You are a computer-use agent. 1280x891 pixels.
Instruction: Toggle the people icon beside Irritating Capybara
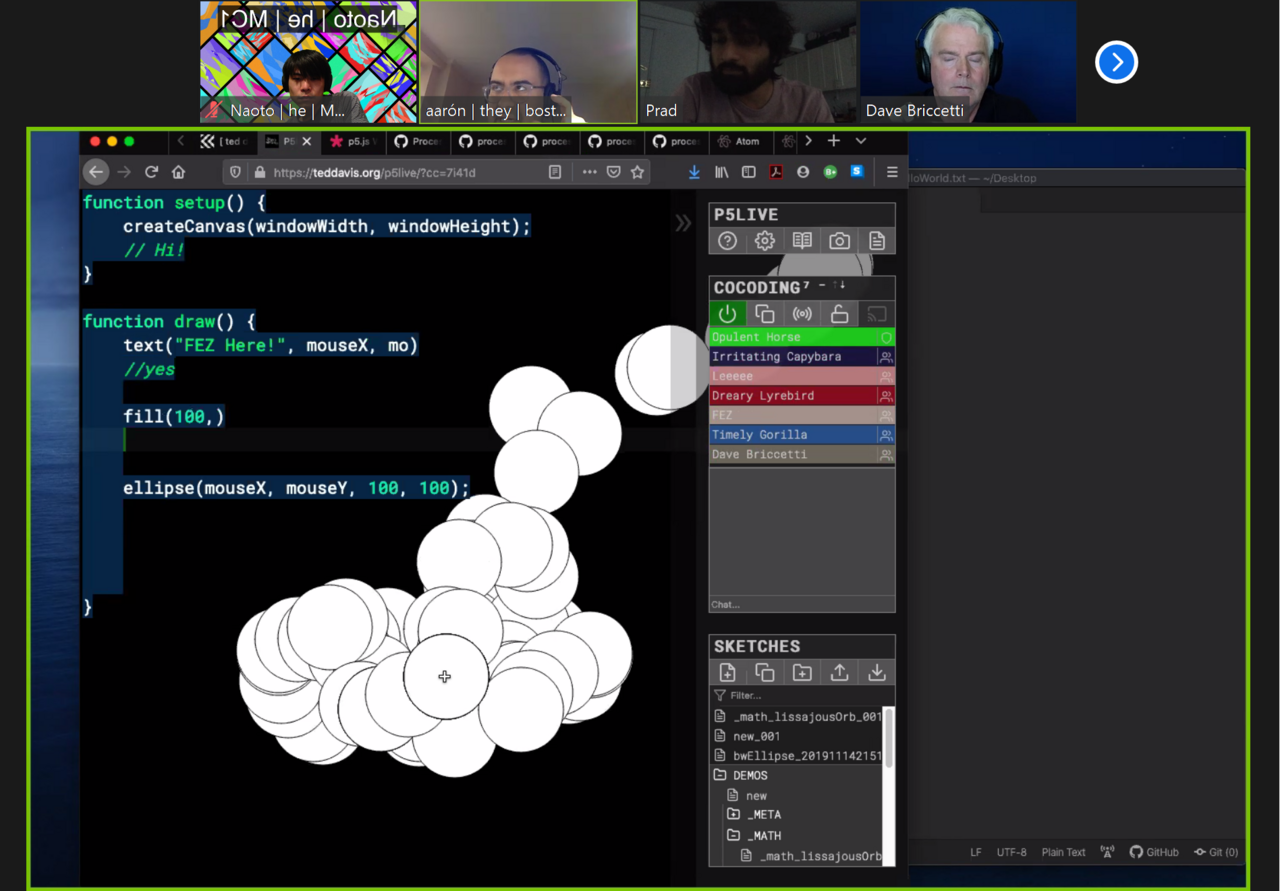[886, 356]
